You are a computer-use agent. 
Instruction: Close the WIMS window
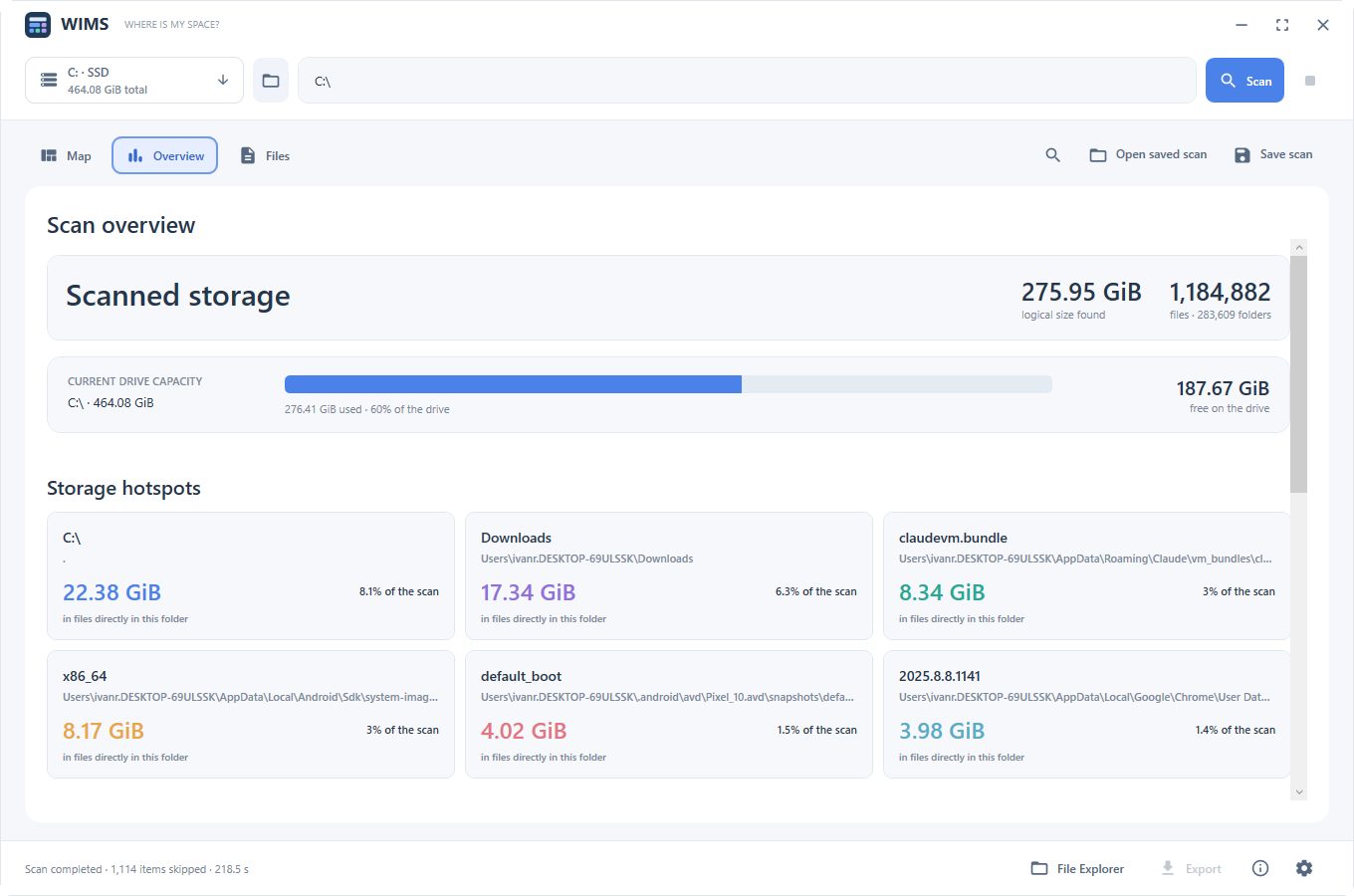pyautogui.click(x=1323, y=25)
